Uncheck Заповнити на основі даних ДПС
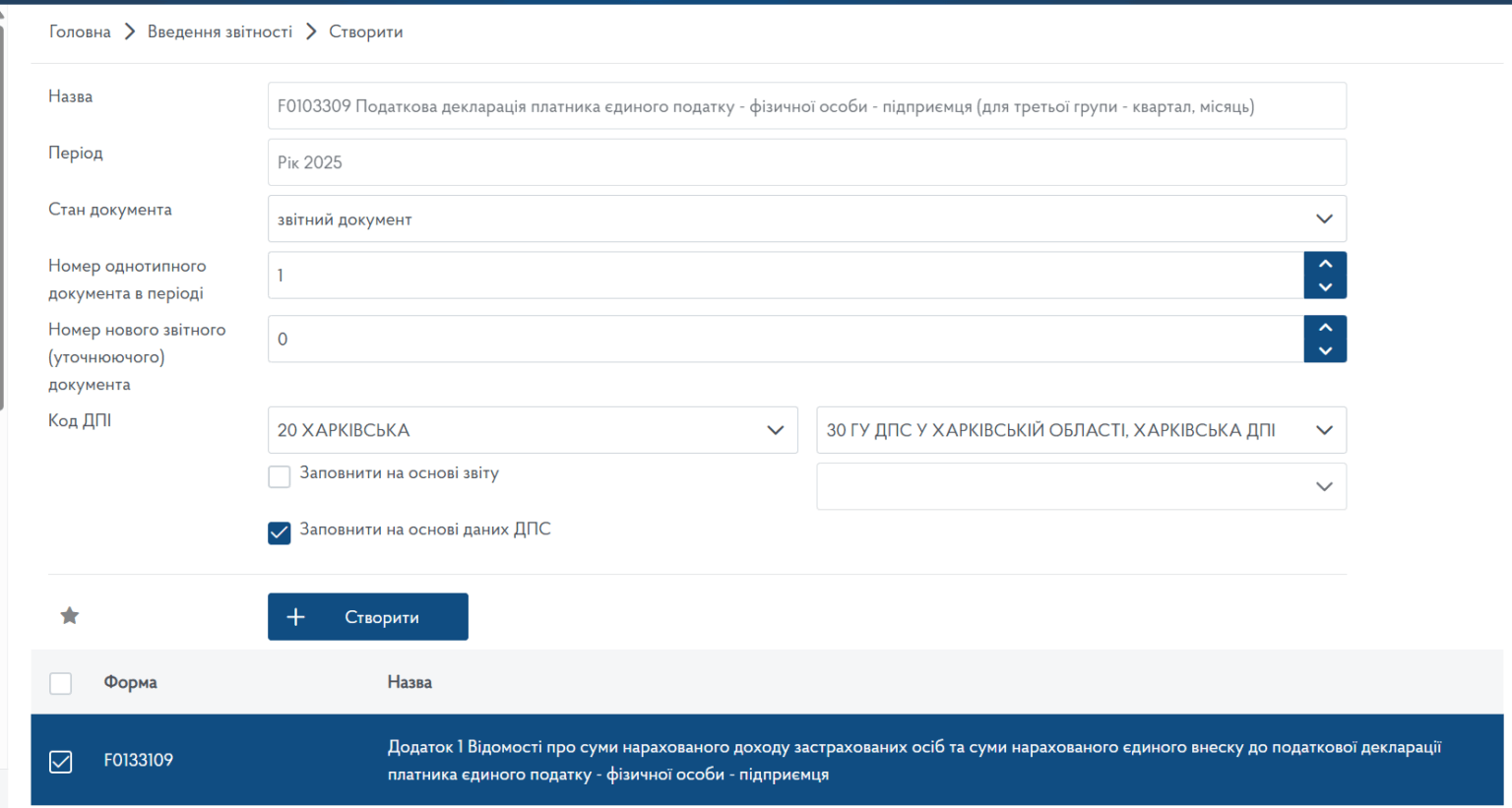Screen dimensions: 1512x808 tap(280, 532)
